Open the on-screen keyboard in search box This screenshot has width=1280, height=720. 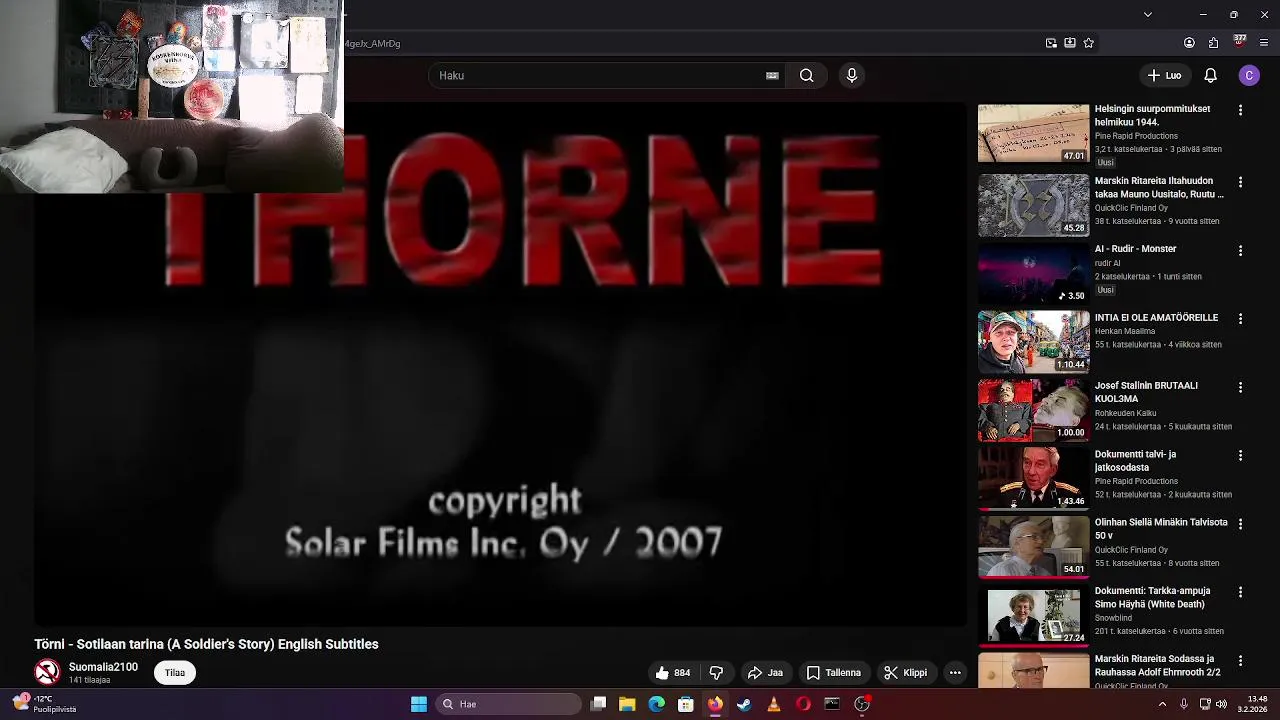click(x=772, y=75)
